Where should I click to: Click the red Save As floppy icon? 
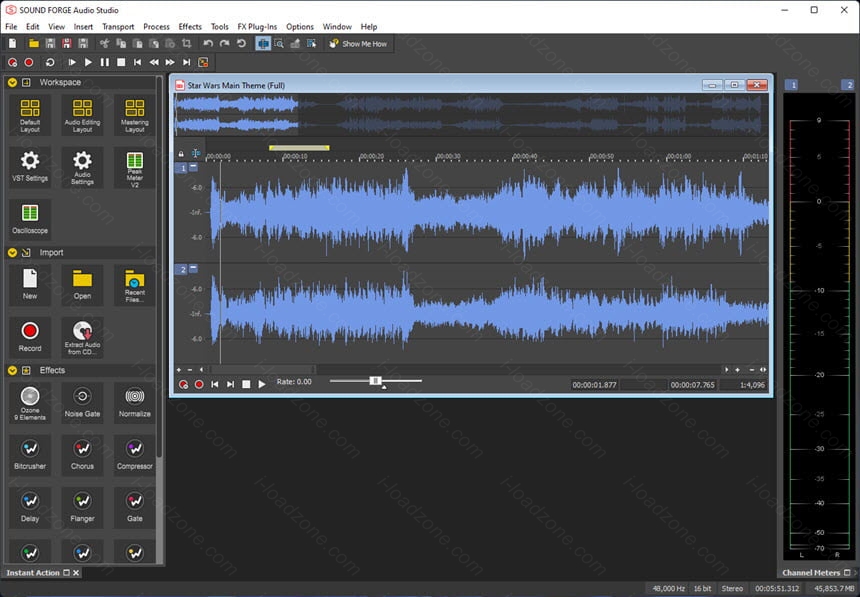pyautogui.click(x=66, y=43)
